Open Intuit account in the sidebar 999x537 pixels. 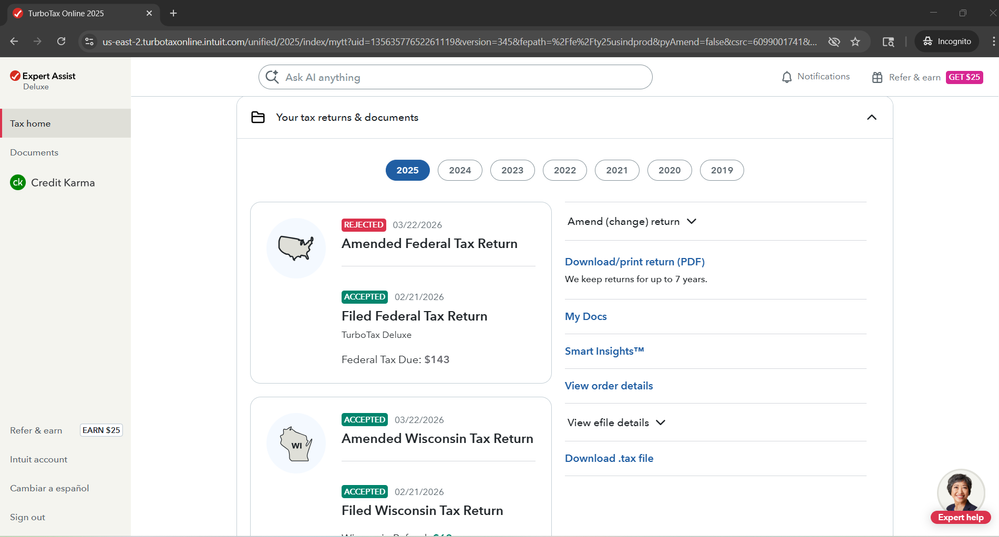coord(38,459)
